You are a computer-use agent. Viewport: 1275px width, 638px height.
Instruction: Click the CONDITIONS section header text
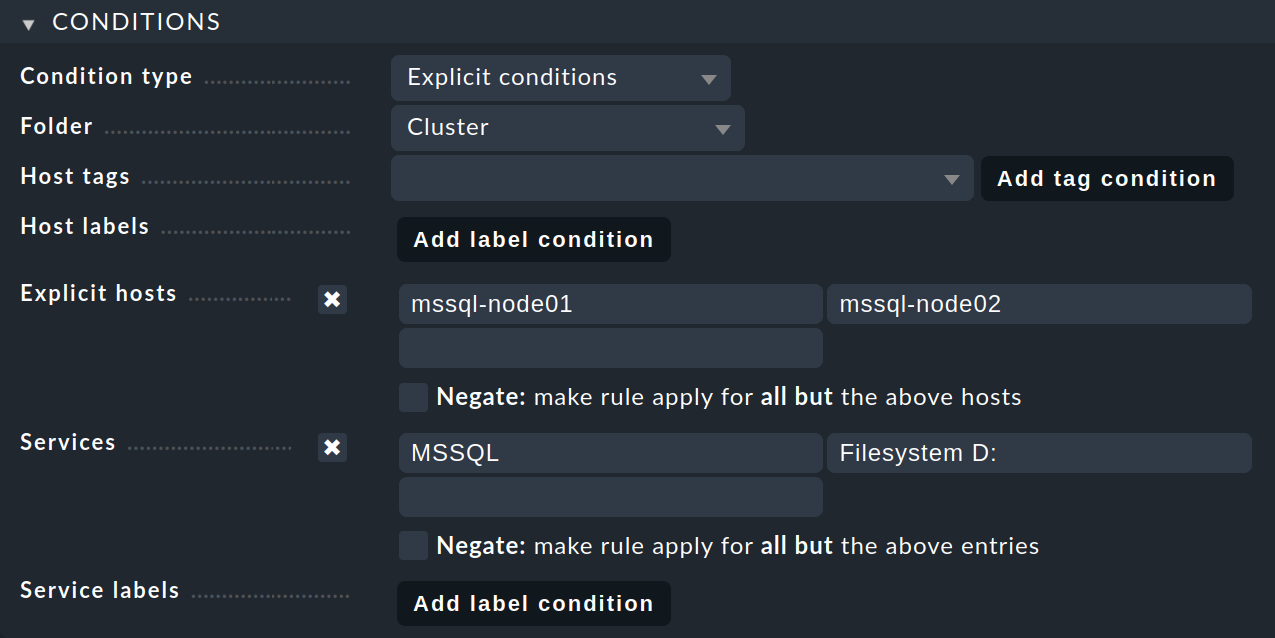click(136, 22)
